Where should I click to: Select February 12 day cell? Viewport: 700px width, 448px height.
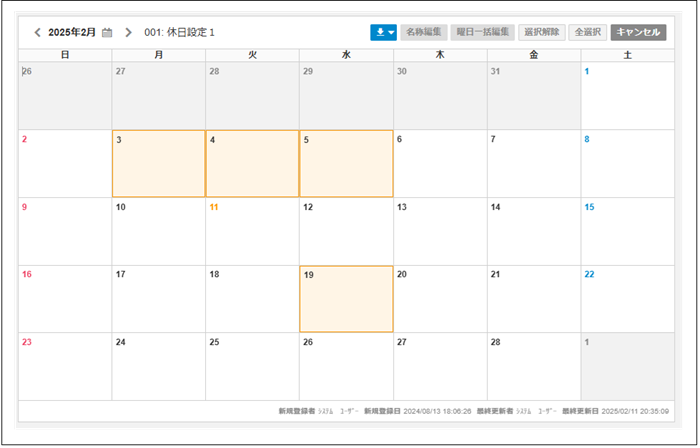tap(346, 232)
